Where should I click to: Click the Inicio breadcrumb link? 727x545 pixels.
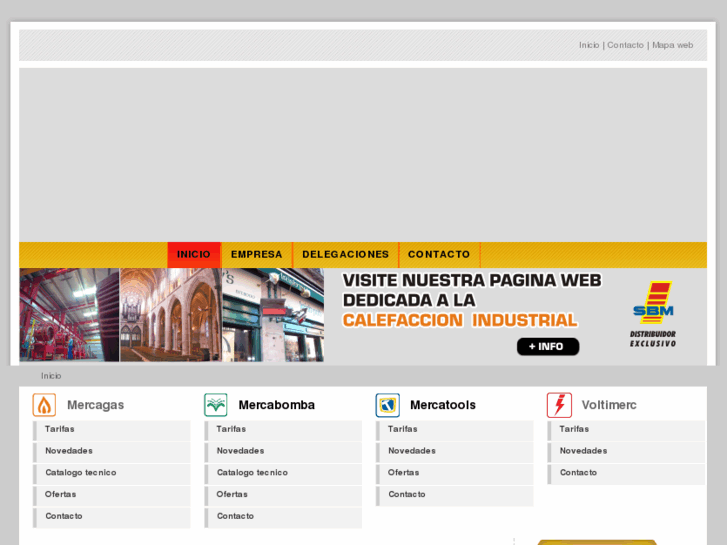51,376
